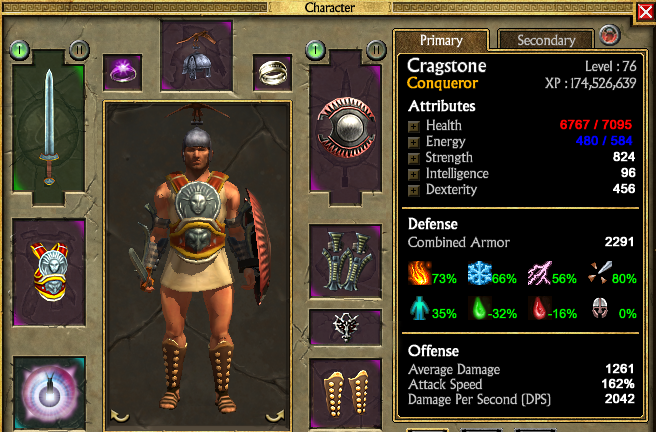Select the green striped arm guards slot

(x=345, y=261)
